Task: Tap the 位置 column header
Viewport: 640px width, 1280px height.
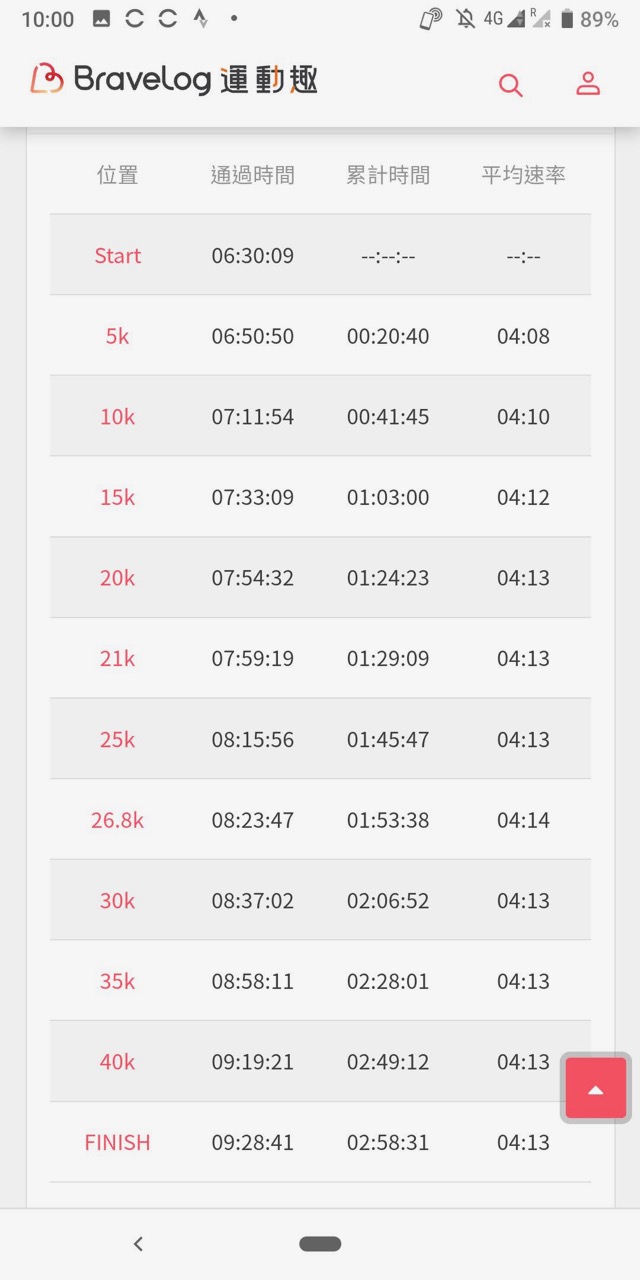Action: pos(117,175)
